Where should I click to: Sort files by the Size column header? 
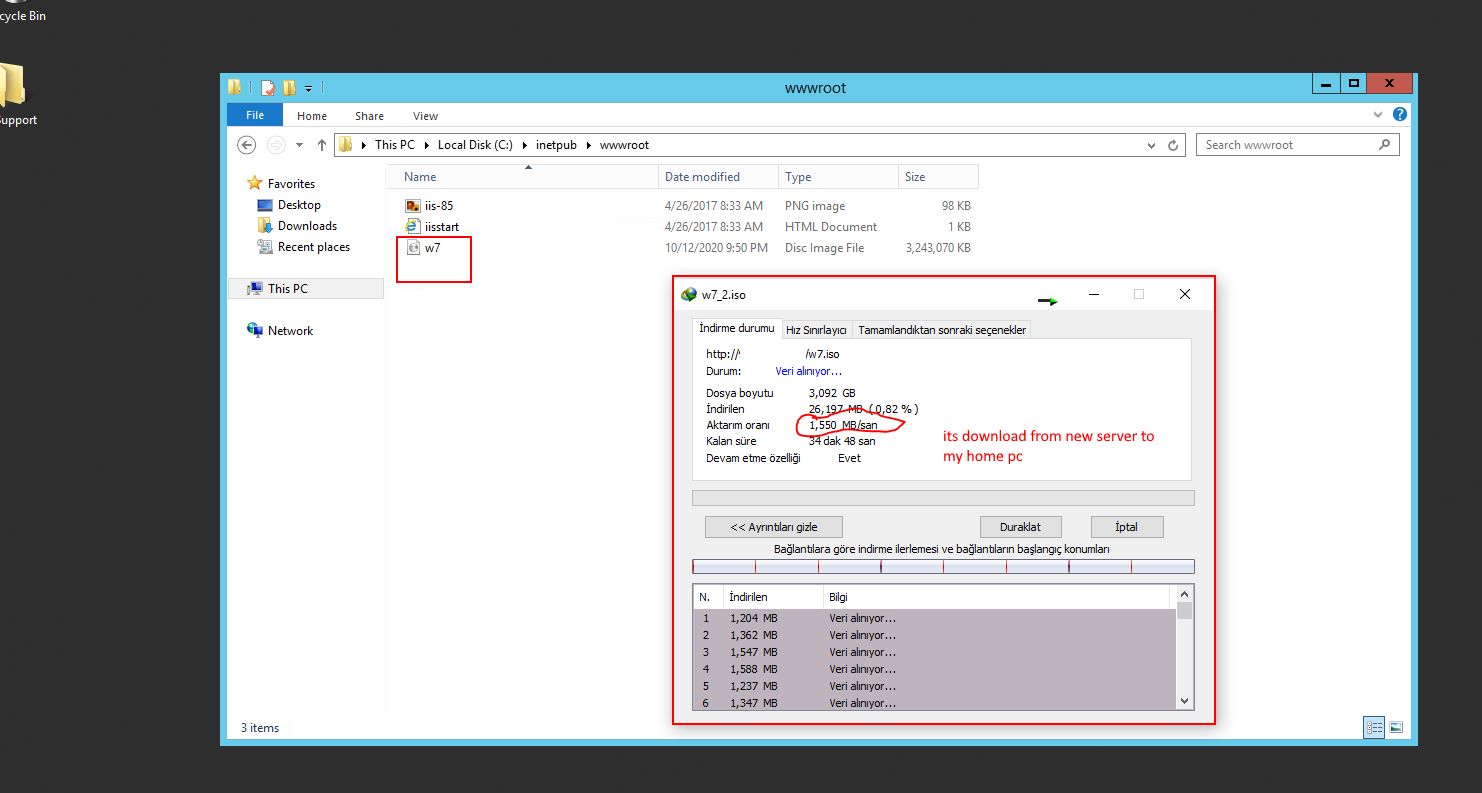pyautogui.click(x=938, y=177)
